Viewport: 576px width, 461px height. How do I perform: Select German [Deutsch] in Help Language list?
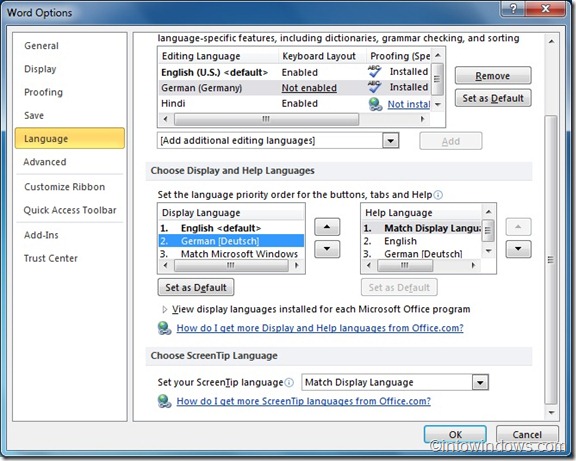pyautogui.click(x=422, y=254)
